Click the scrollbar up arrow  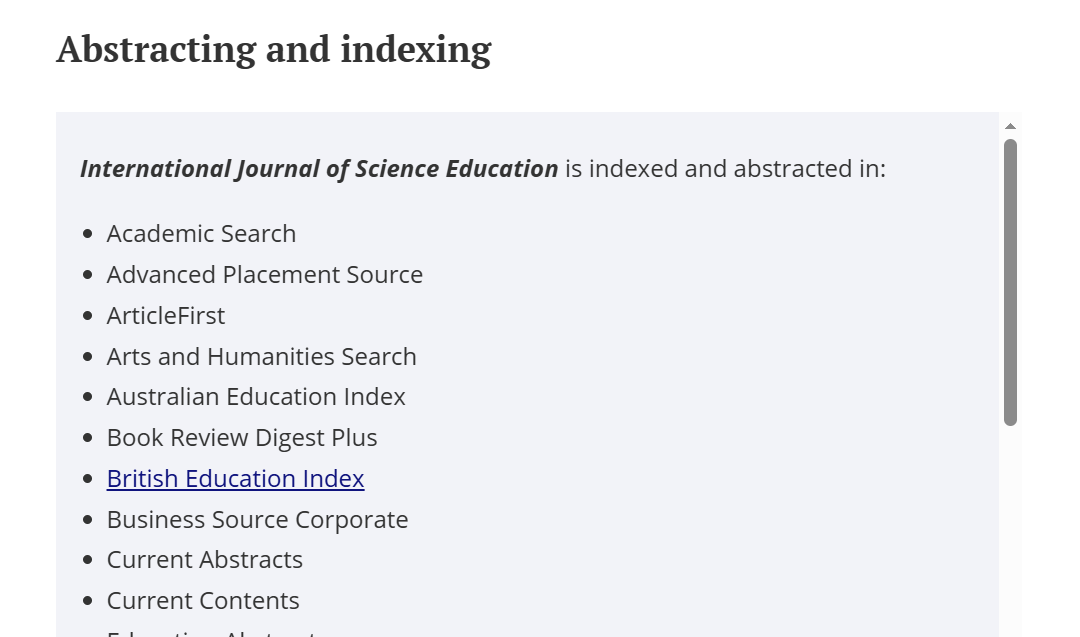point(1010,126)
